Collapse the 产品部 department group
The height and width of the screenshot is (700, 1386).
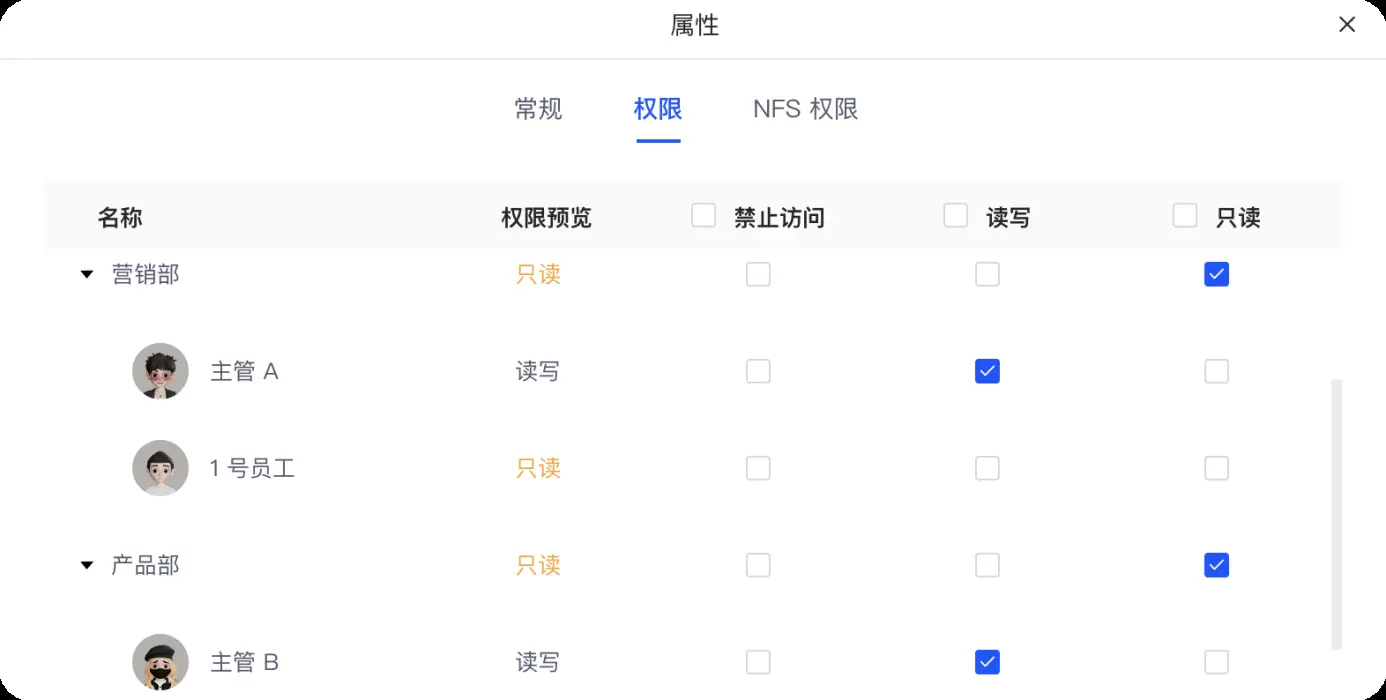[86, 565]
